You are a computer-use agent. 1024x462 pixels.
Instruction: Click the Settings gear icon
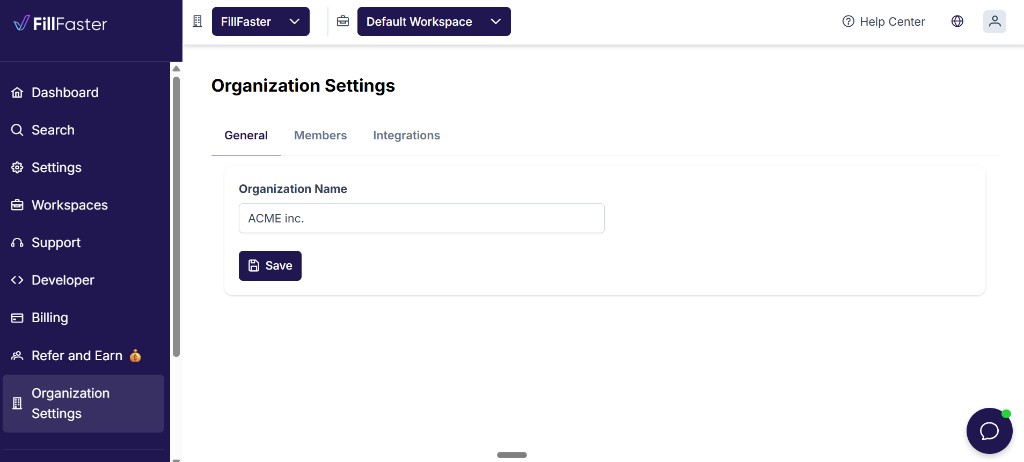click(x=18, y=167)
